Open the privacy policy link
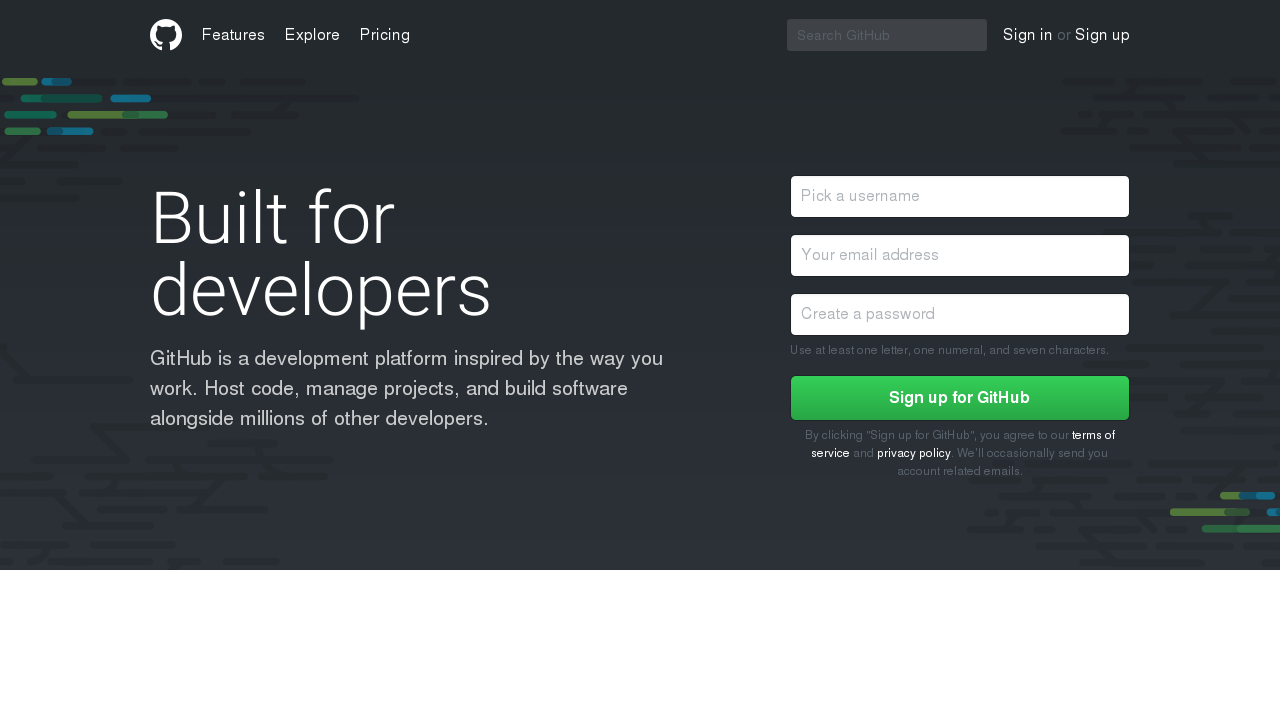 [914, 453]
